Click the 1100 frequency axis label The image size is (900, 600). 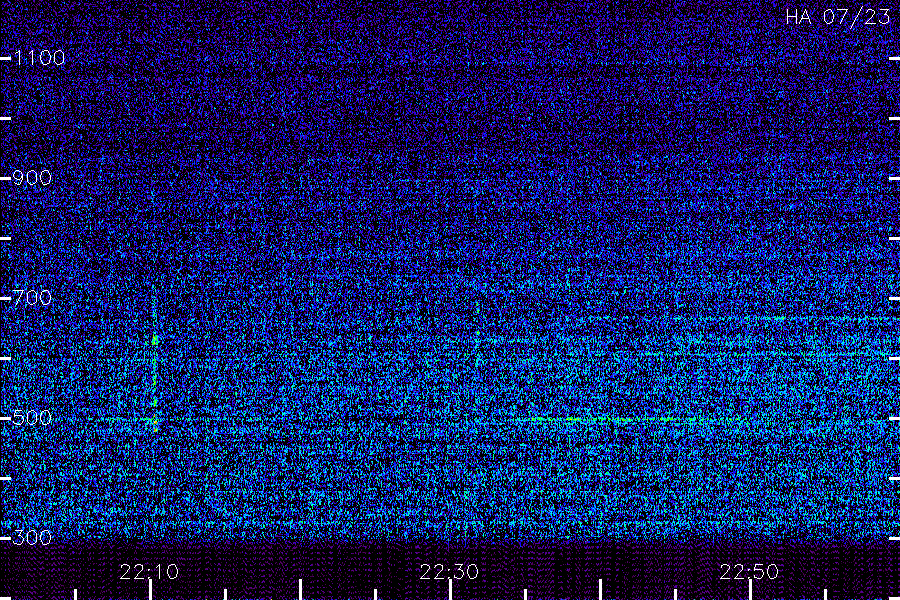point(39,58)
